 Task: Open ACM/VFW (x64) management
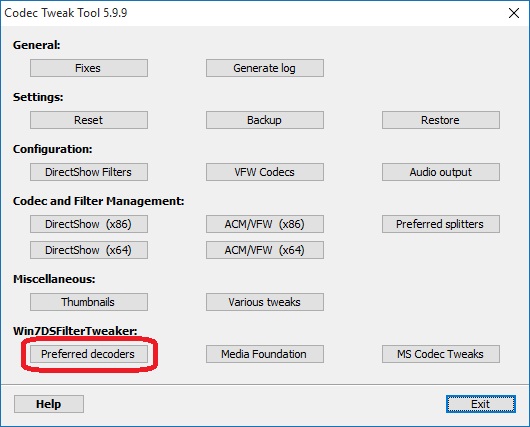click(265, 250)
